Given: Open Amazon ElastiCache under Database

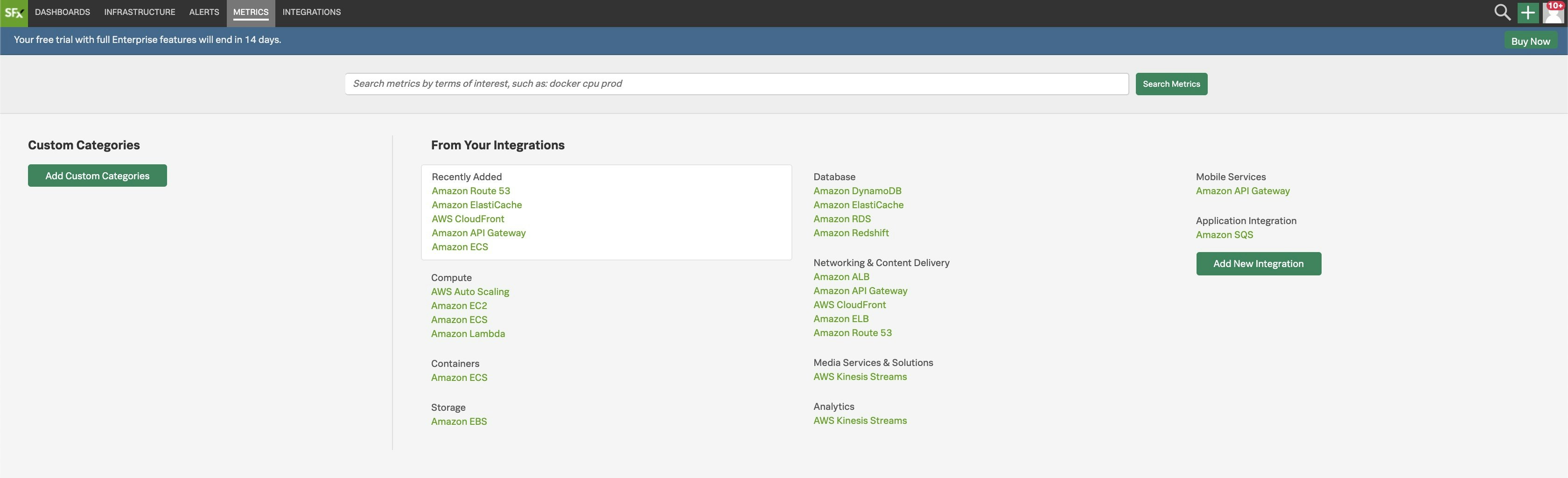Looking at the screenshot, I should [x=858, y=204].
